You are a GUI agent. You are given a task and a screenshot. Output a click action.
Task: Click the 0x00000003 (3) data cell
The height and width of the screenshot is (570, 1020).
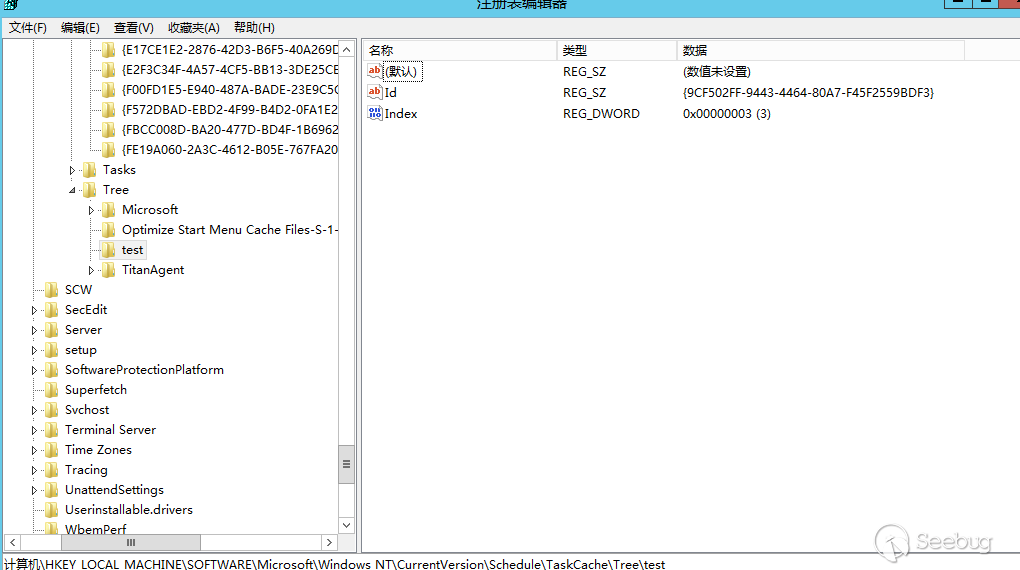pyautogui.click(x=727, y=114)
